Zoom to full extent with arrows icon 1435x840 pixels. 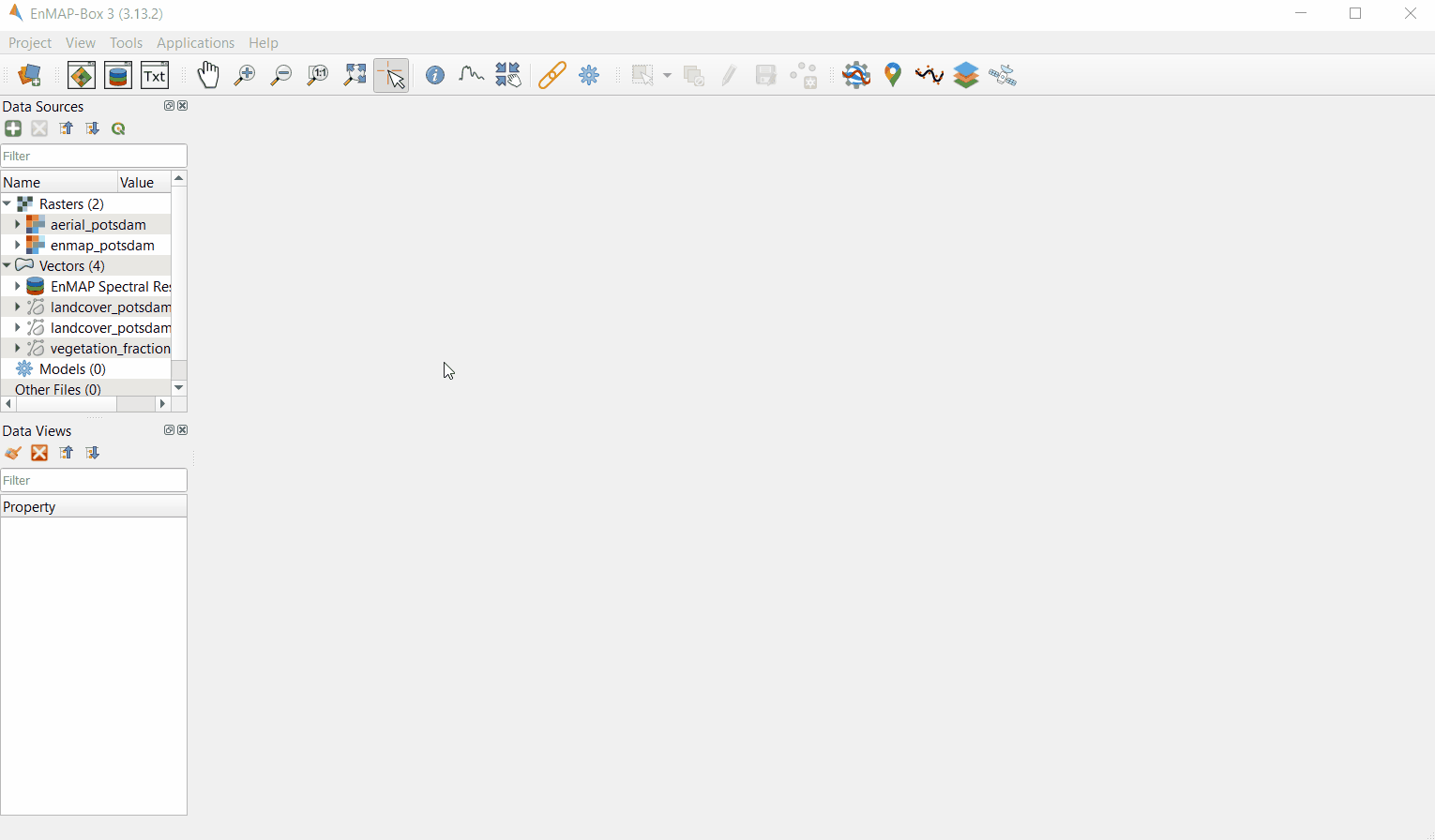coord(355,75)
